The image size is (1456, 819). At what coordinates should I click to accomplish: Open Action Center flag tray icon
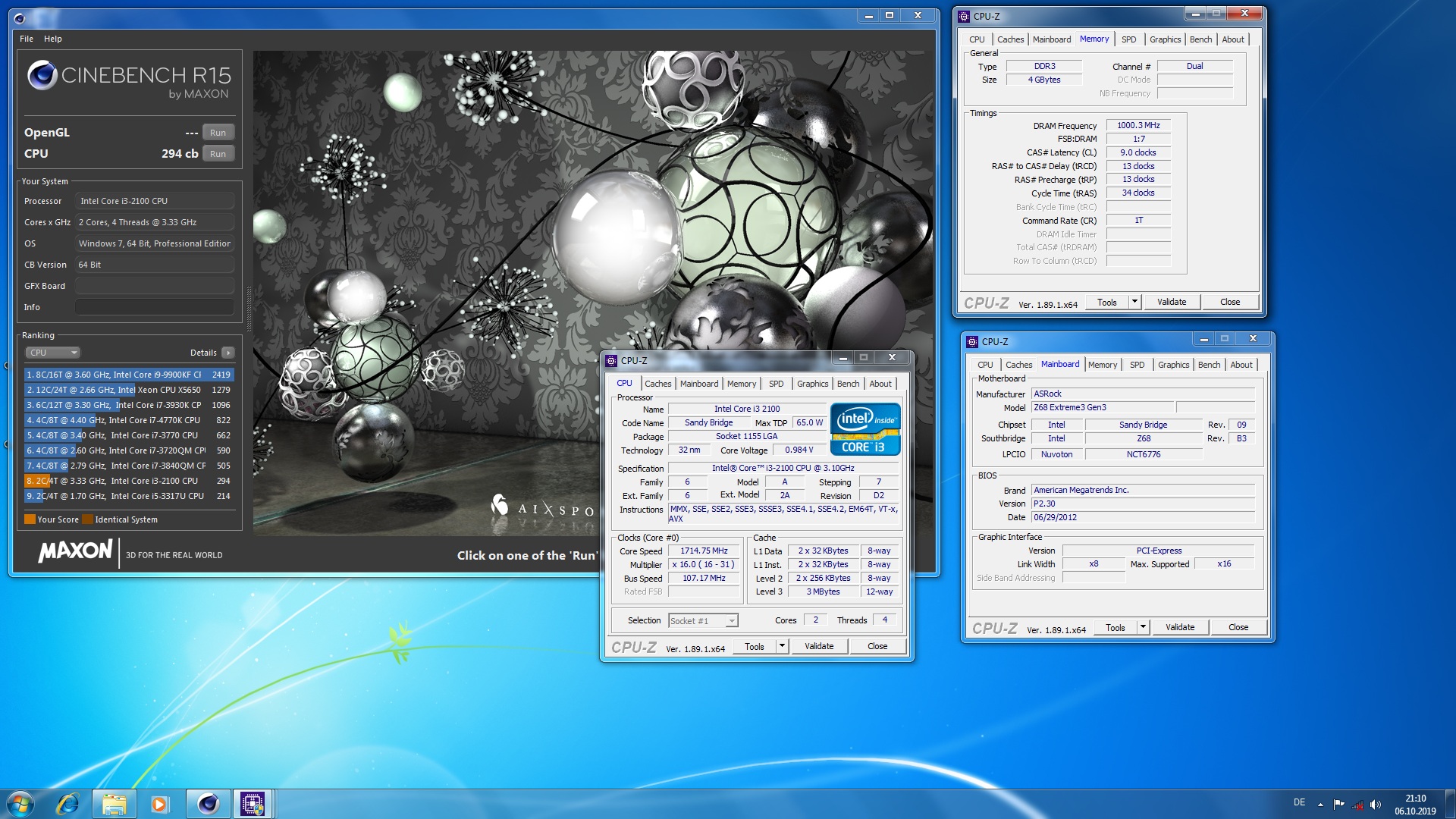coord(1338,805)
